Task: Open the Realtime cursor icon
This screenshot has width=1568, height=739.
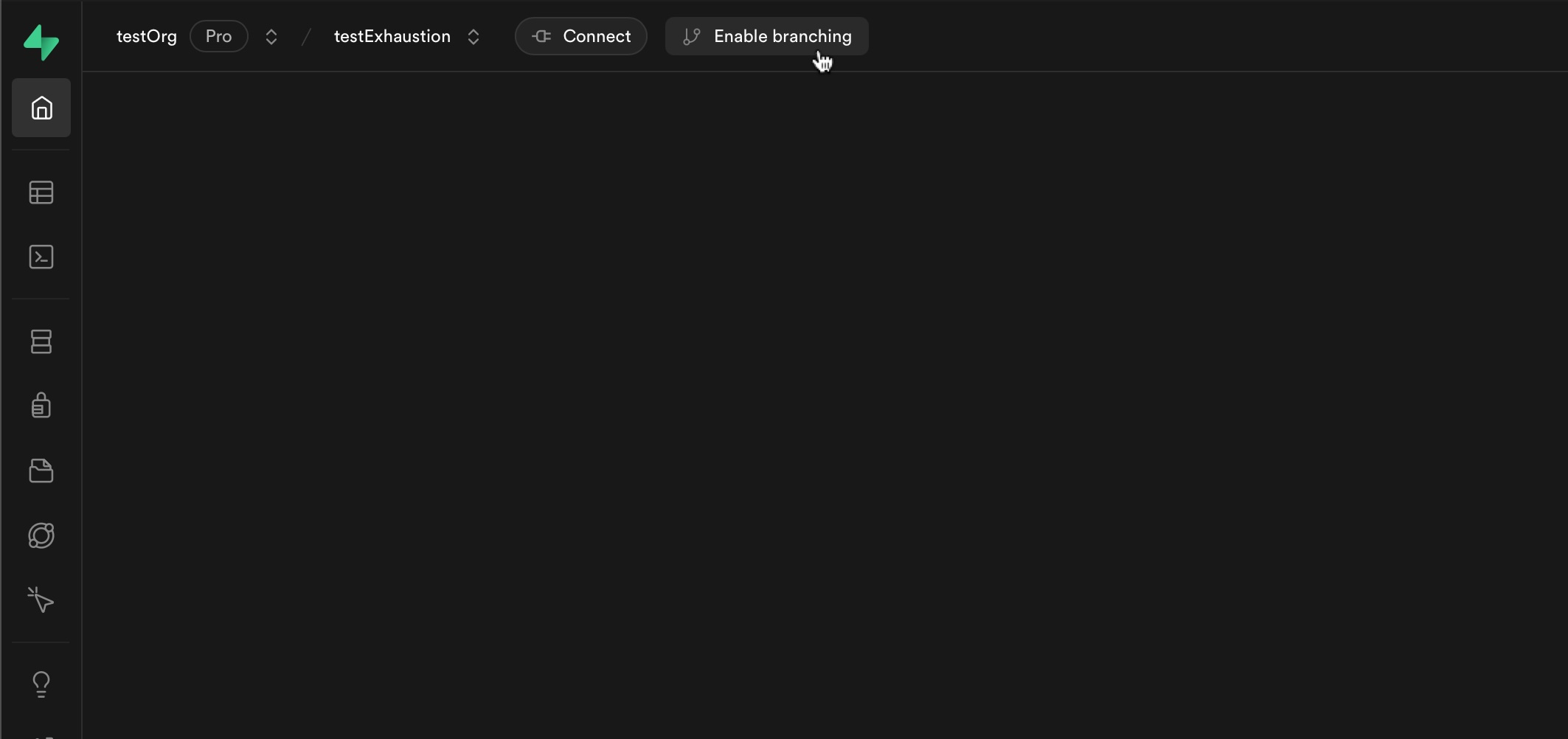Action: [x=41, y=600]
